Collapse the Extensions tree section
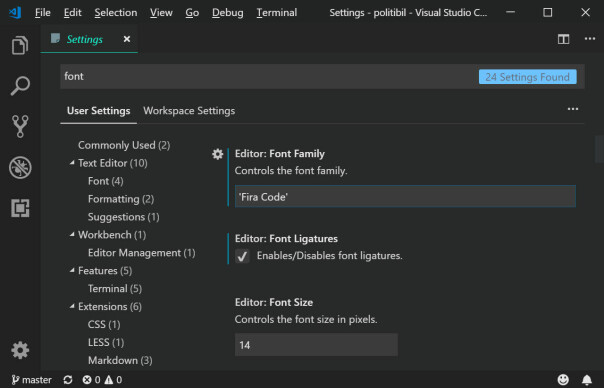 [x=72, y=306]
